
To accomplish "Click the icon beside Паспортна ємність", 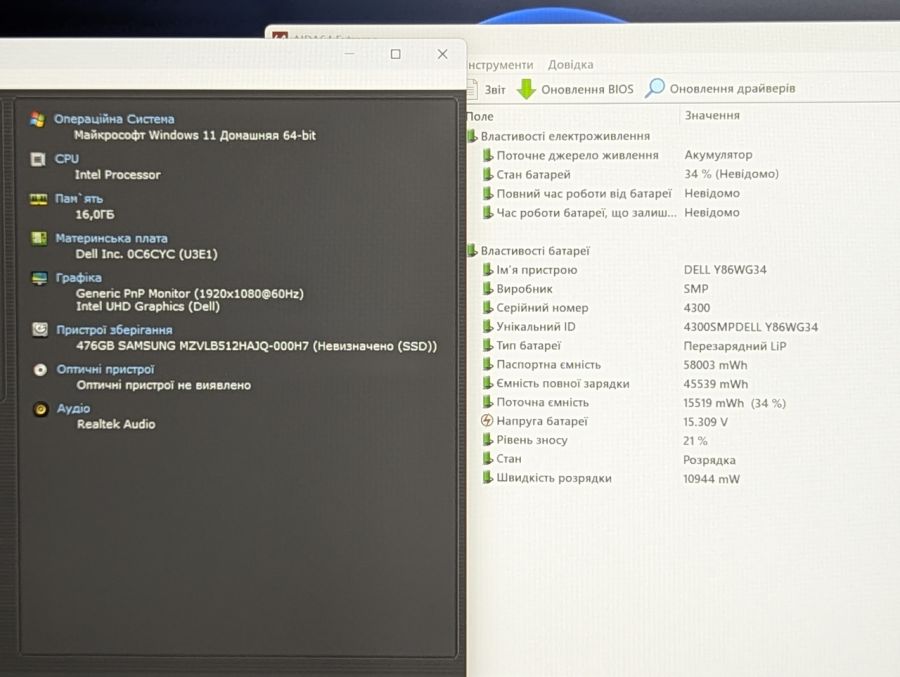I will point(488,364).
